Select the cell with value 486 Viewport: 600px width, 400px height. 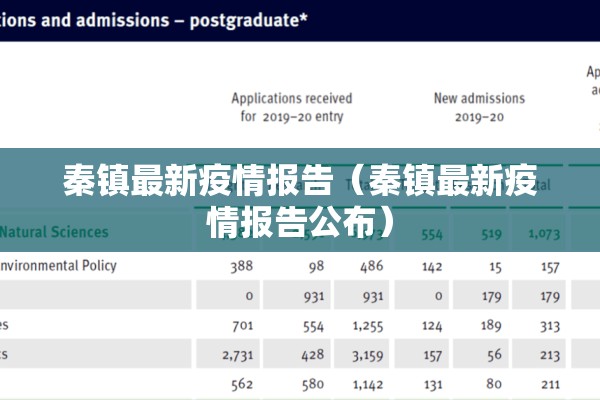[x=371, y=266]
